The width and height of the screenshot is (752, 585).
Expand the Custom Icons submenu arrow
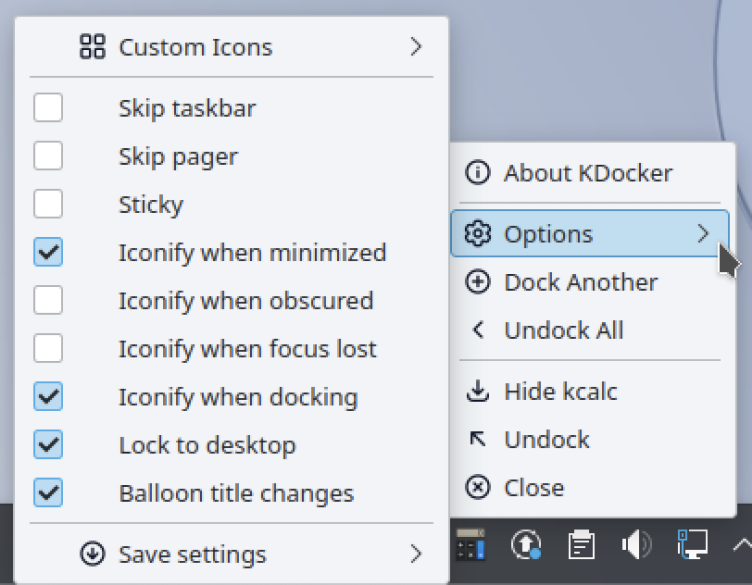click(416, 47)
